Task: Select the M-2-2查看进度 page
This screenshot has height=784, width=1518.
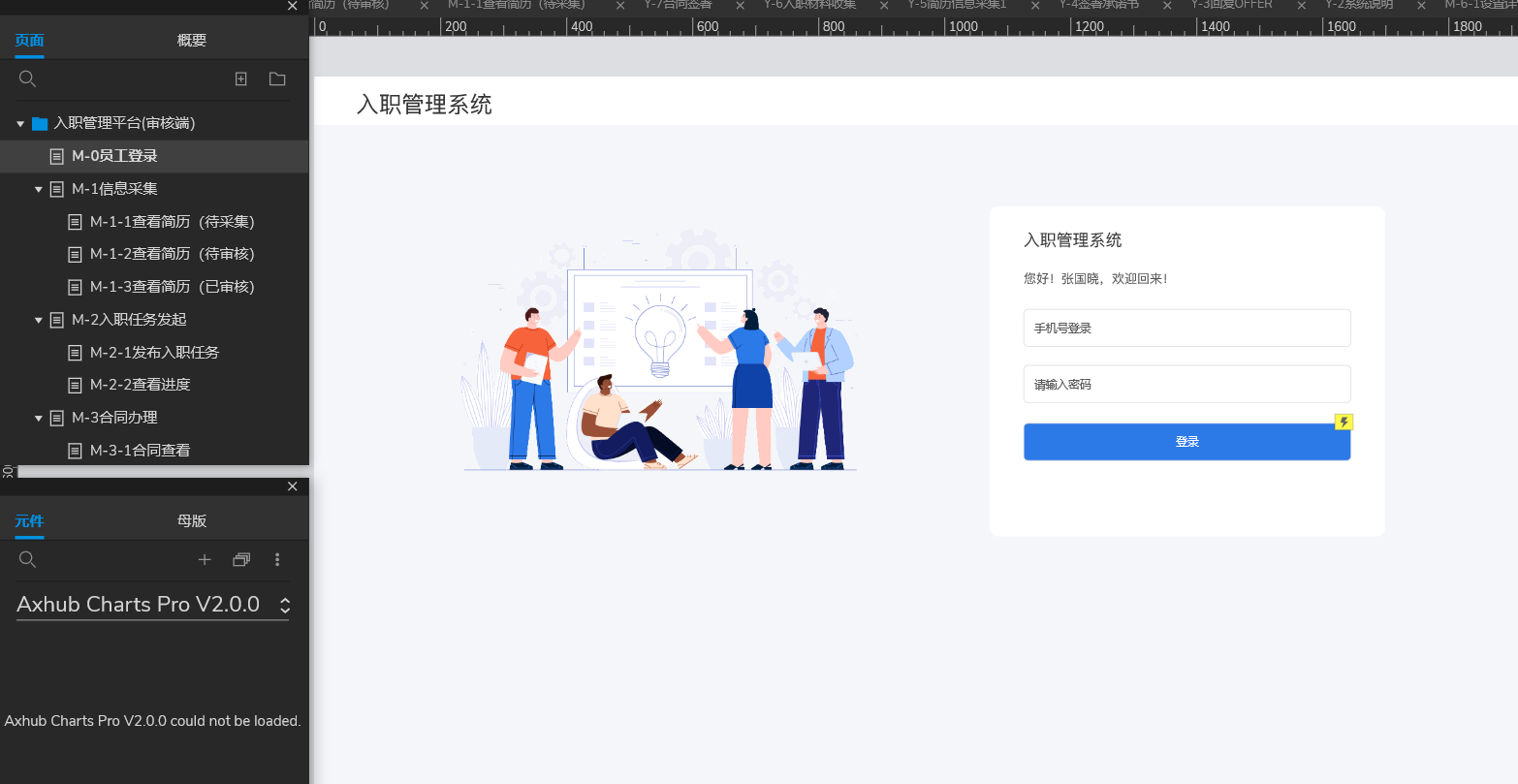Action: tap(154, 385)
